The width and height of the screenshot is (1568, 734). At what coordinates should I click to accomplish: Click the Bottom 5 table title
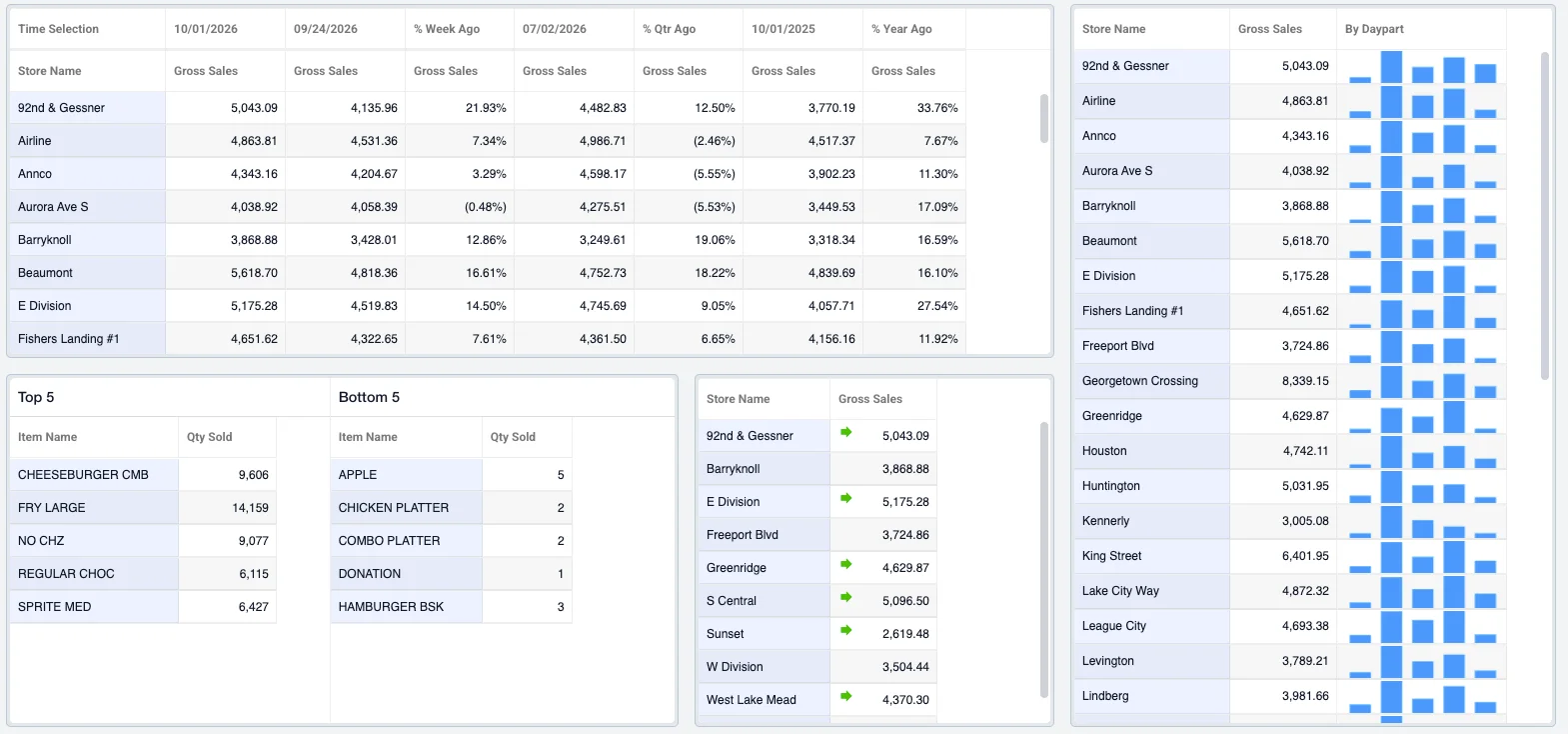(369, 397)
